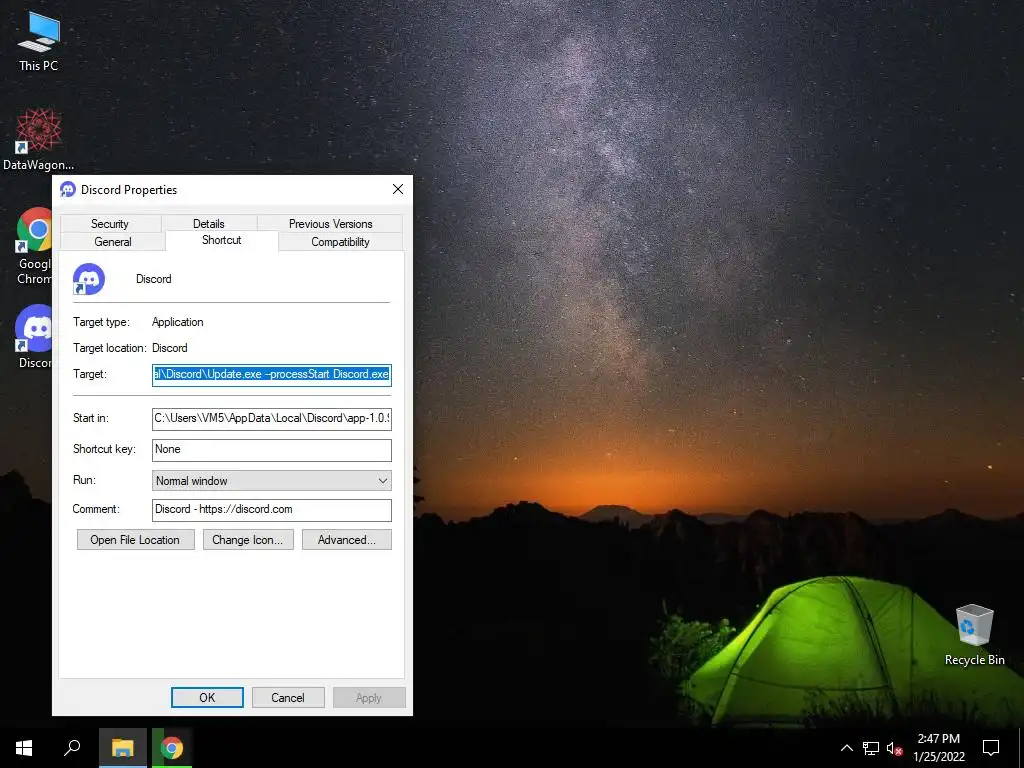Open the Advanced options button
This screenshot has height=768, width=1024.
[x=347, y=540]
